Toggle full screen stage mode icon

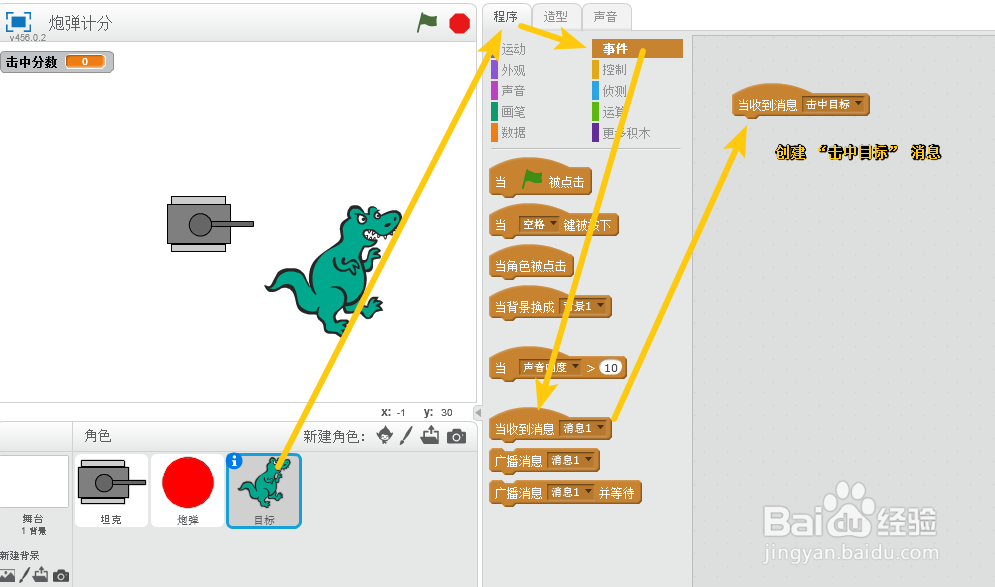pos(18,22)
